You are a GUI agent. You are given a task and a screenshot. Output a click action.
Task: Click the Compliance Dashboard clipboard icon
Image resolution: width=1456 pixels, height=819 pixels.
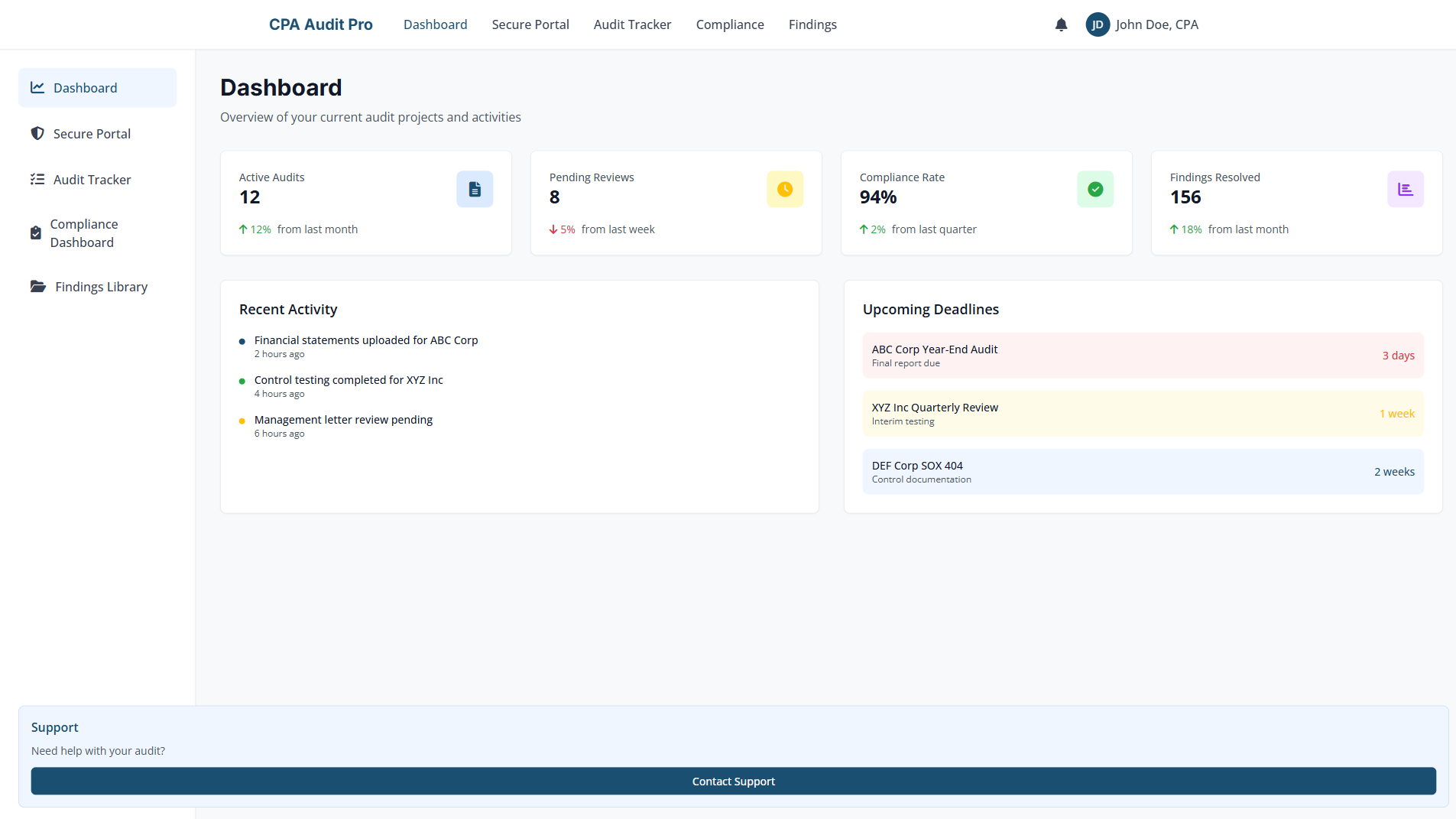click(x=34, y=232)
